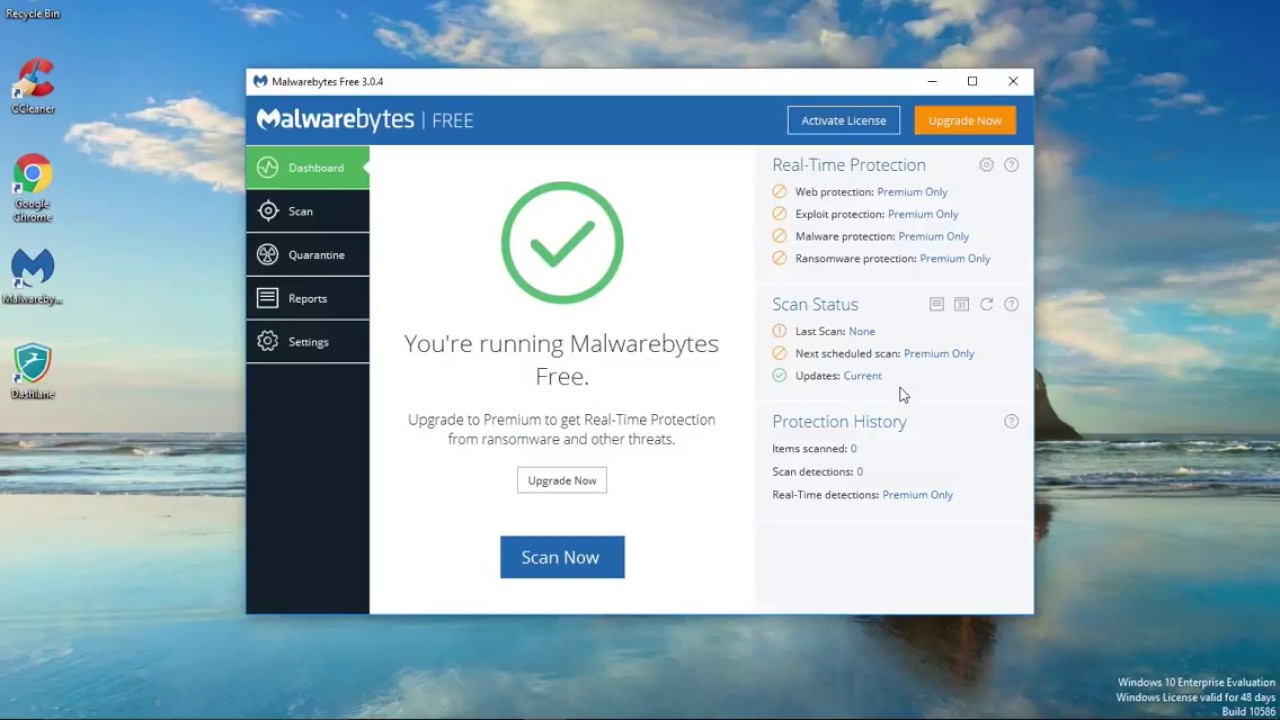Click the outlined Upgrade Now button under message

pos(562,480)
